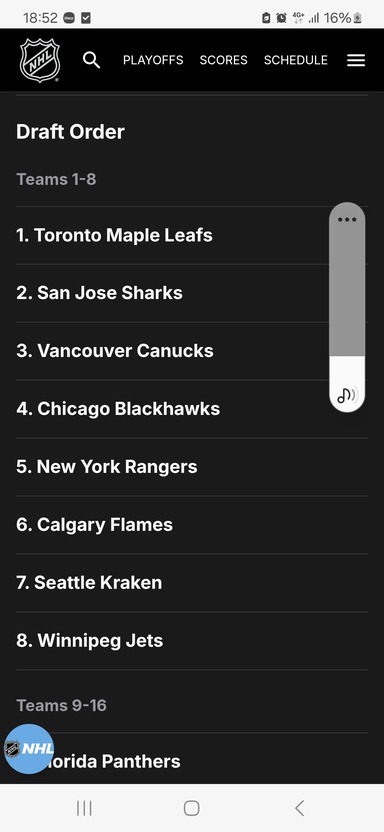The image size is (384, 832).
Task: Go to the SCORES section
Action: point(223,60)
